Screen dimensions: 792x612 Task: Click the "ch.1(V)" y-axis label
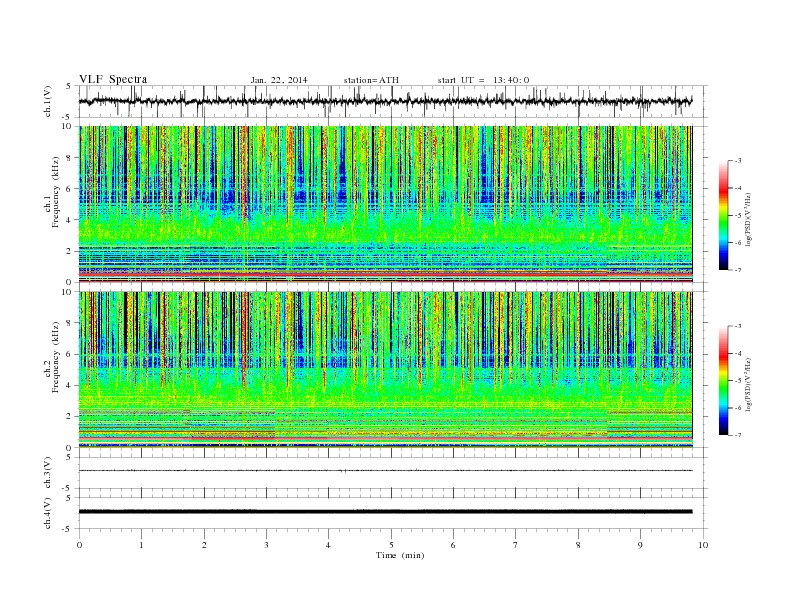[48, 101]
